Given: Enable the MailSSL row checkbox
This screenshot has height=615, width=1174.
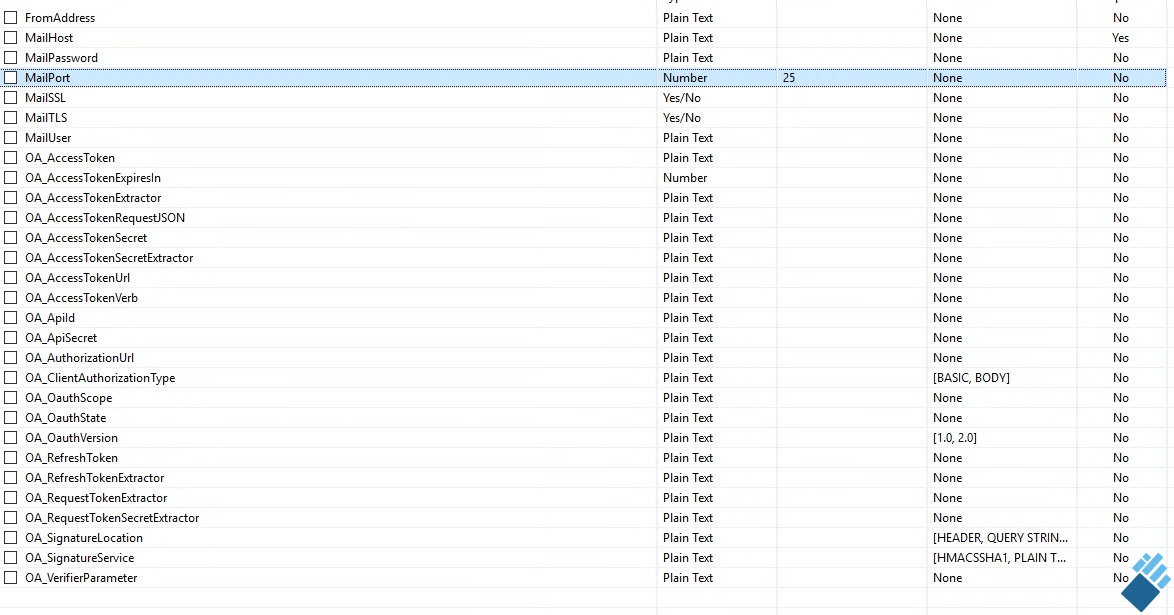Looking at the screenshot, I should [x=10, y=97].
